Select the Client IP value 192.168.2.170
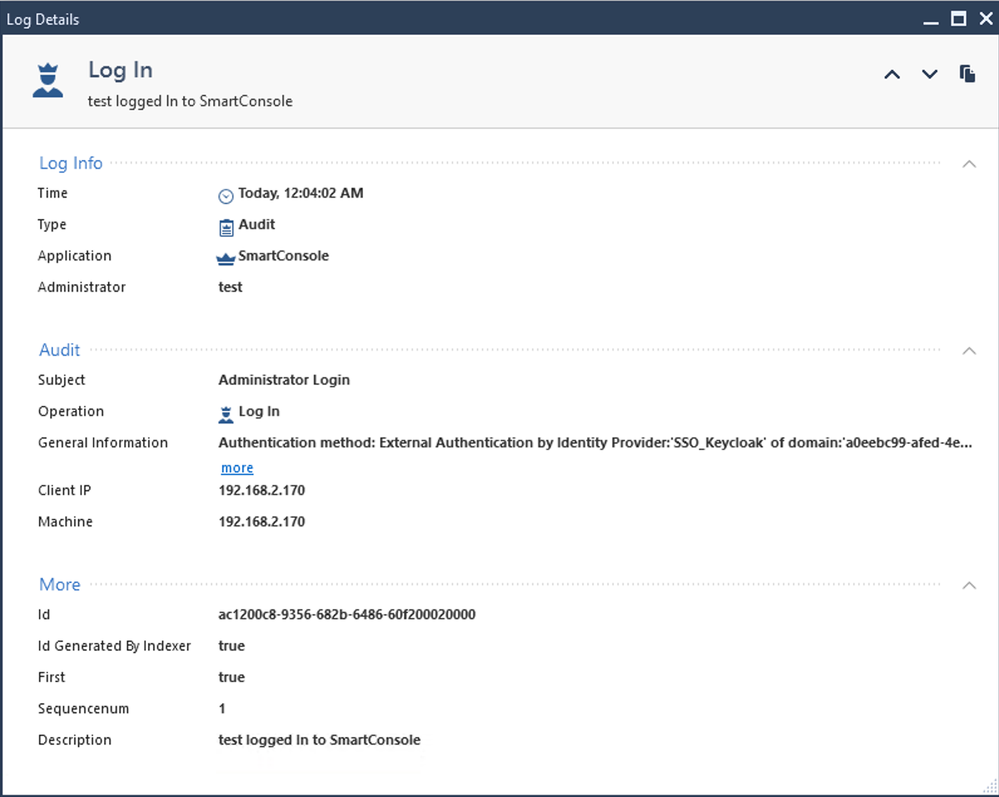The width and height of the screenshot is (999, 797). coord(261,490)
